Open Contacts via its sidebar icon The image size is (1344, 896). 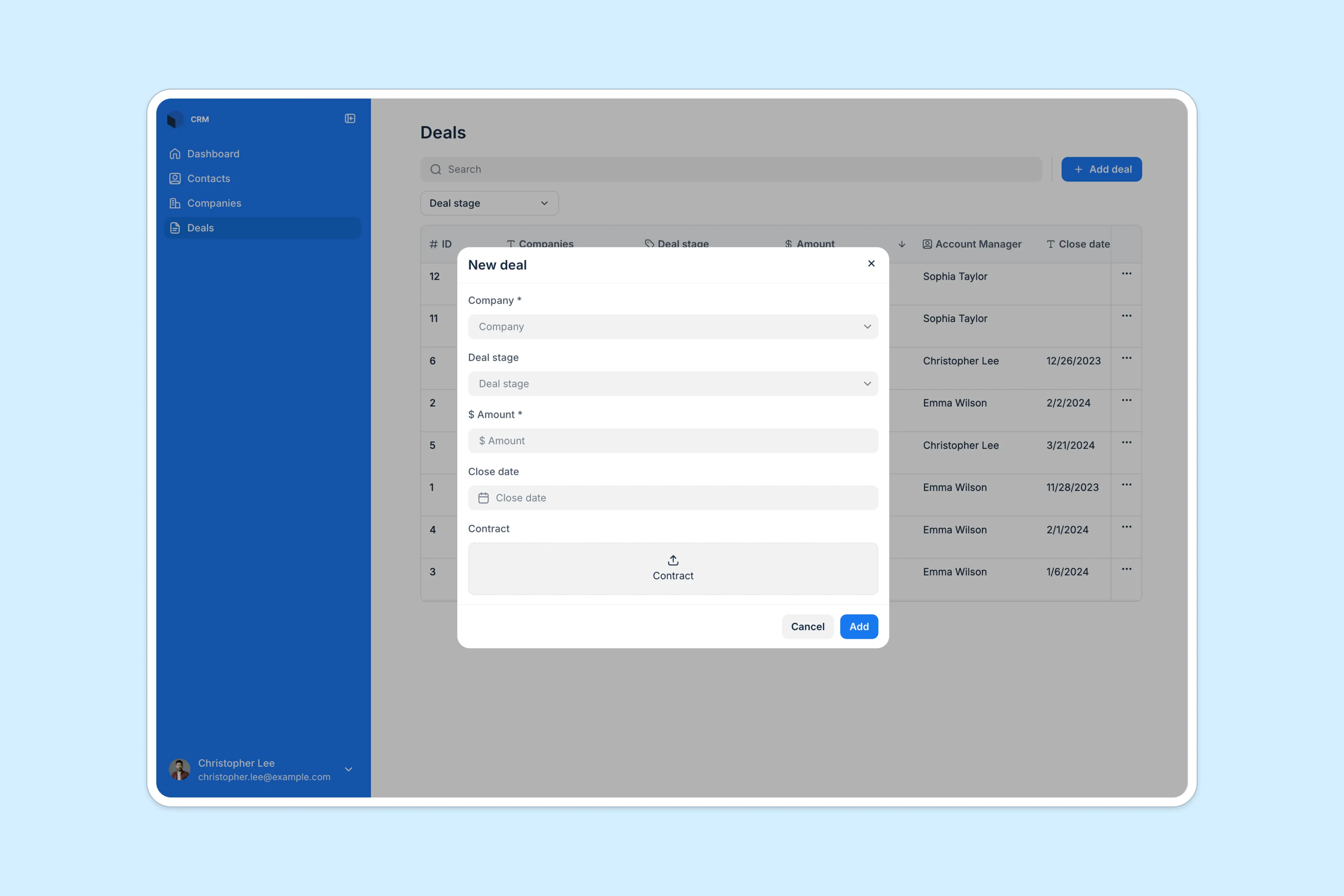(175, 178)
